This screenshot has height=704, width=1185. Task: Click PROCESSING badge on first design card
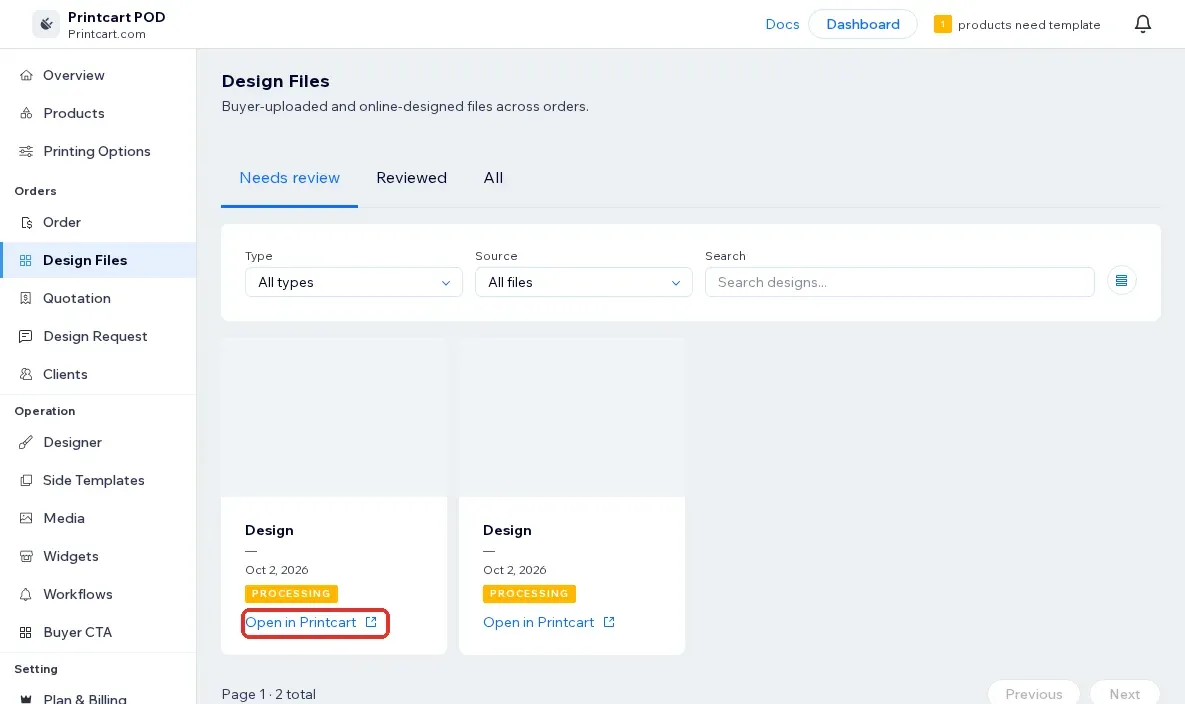click(x=291, y=594)
